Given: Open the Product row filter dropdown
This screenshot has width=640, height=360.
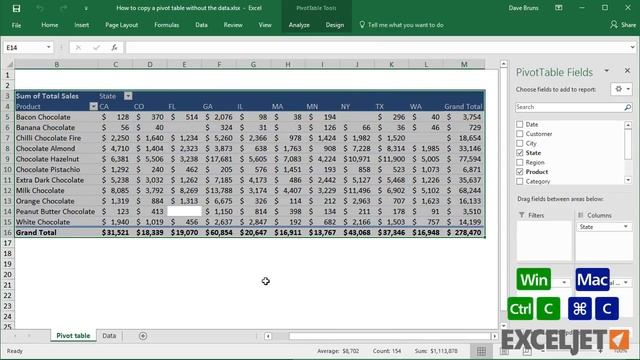Looking at the screenshot, I should 93,107.
